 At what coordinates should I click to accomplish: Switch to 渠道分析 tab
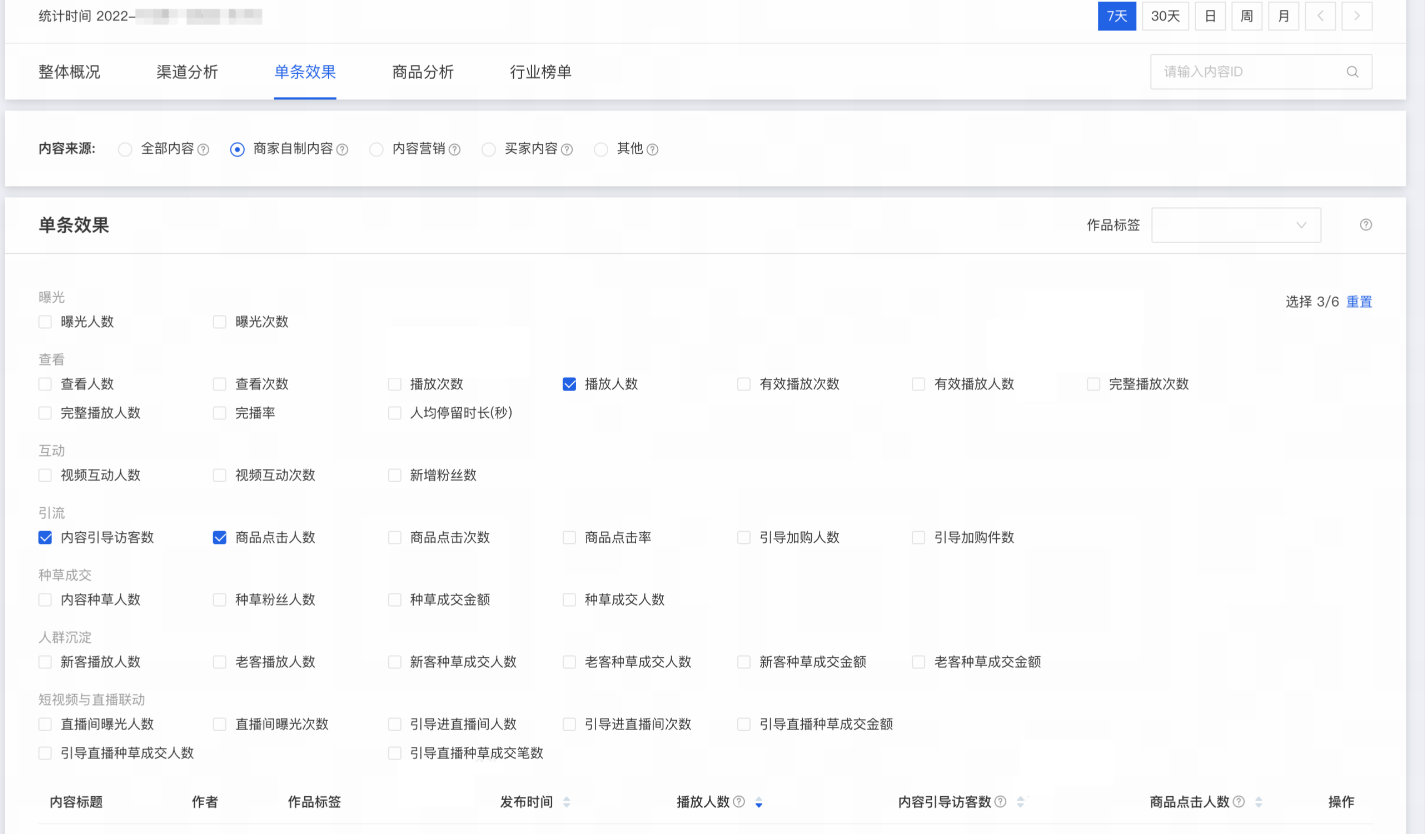pos(187,72)
